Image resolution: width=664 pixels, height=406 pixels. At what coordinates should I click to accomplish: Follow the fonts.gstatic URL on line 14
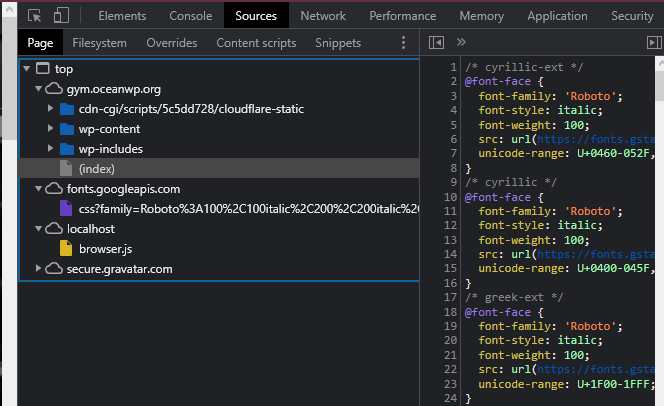coord(596,254)
